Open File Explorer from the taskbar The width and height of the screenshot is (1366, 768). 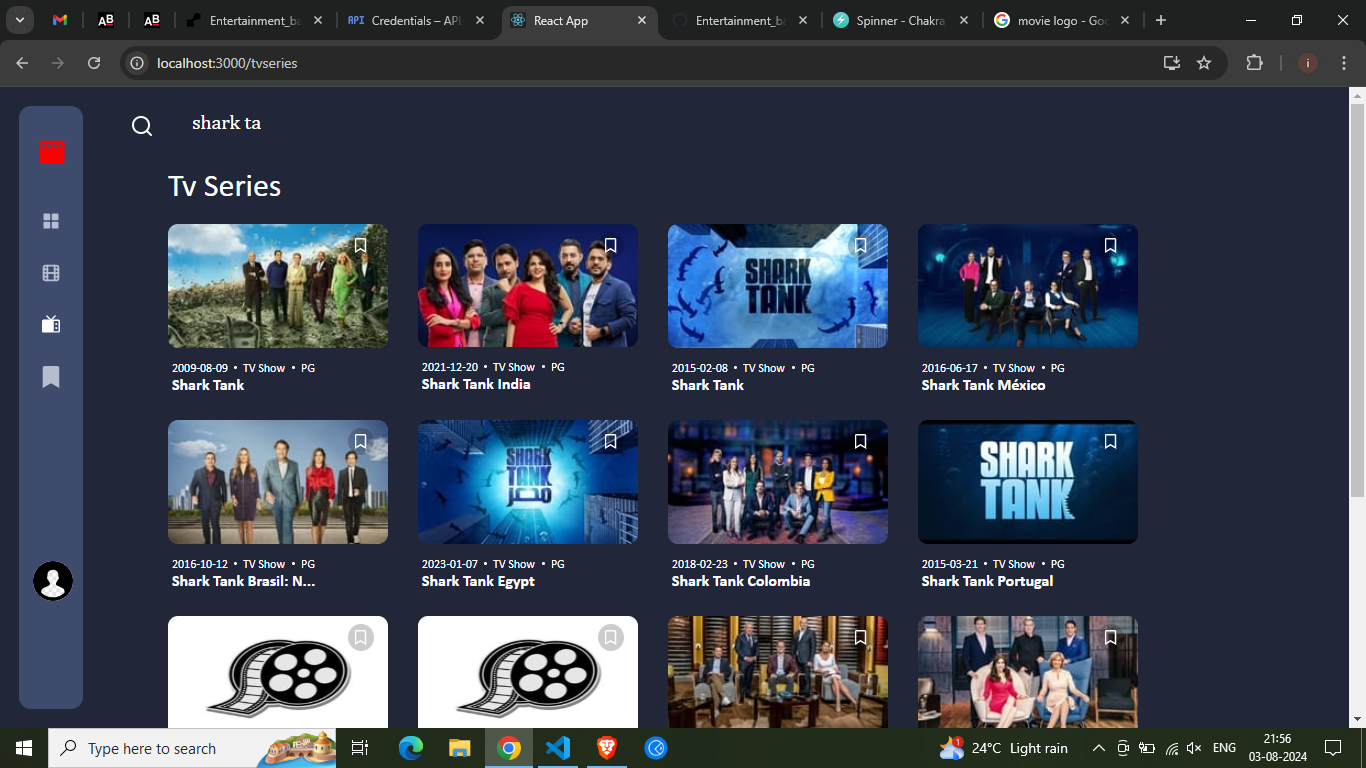tap(459, 748)
